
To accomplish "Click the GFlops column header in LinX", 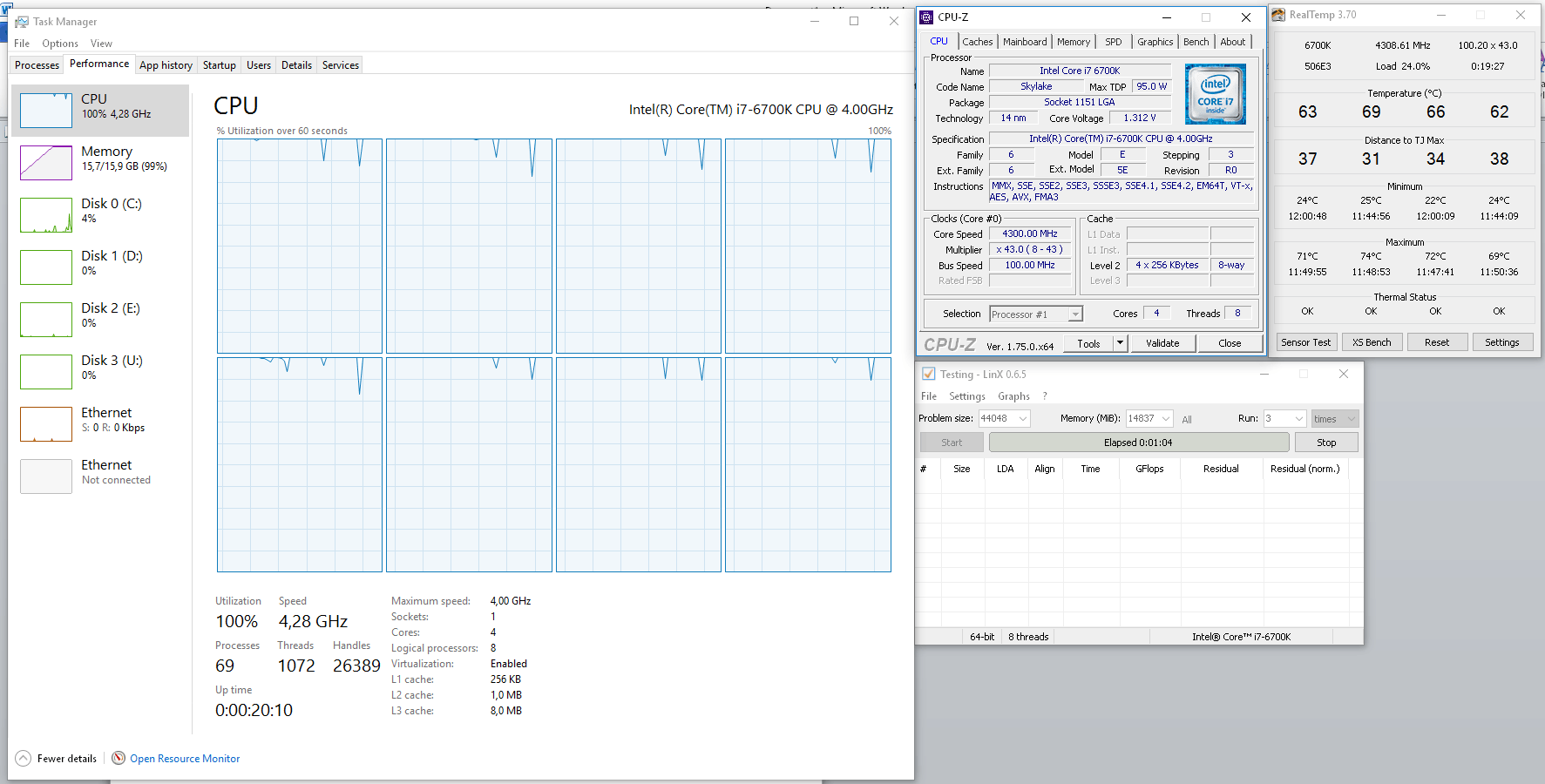I will pyautogui.click(x=1149, y=469).
